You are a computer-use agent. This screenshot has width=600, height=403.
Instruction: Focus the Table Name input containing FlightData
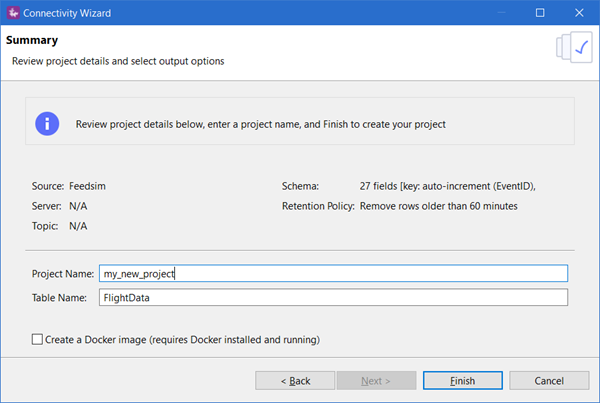pyautogui.click(x=333, y=297)
